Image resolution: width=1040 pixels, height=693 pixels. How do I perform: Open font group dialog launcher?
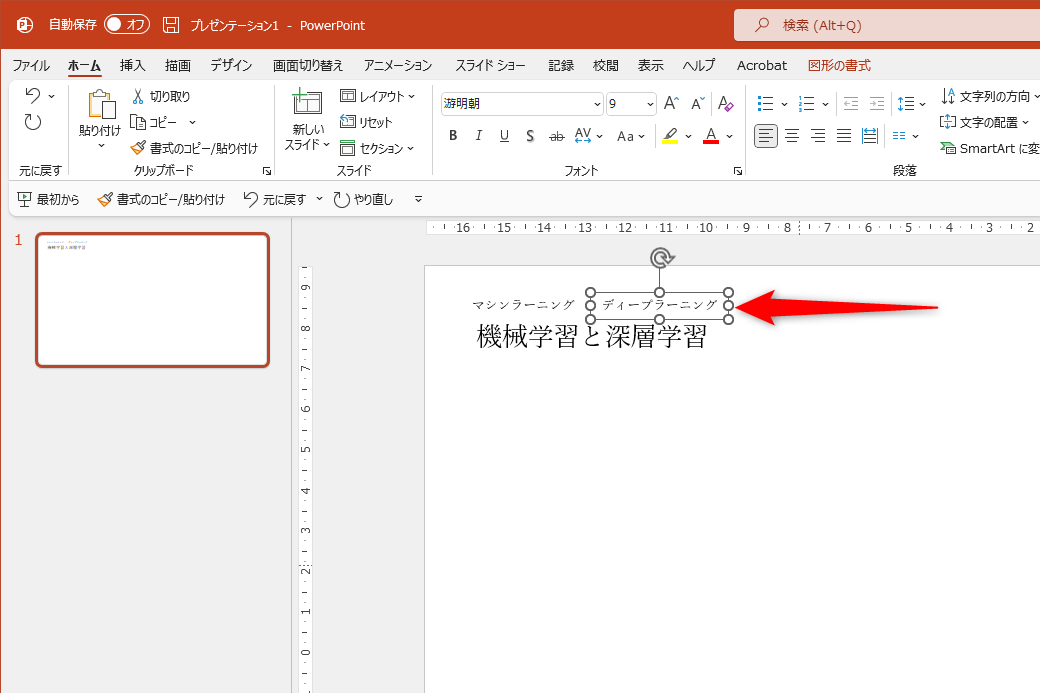click(x=738, y=171)
